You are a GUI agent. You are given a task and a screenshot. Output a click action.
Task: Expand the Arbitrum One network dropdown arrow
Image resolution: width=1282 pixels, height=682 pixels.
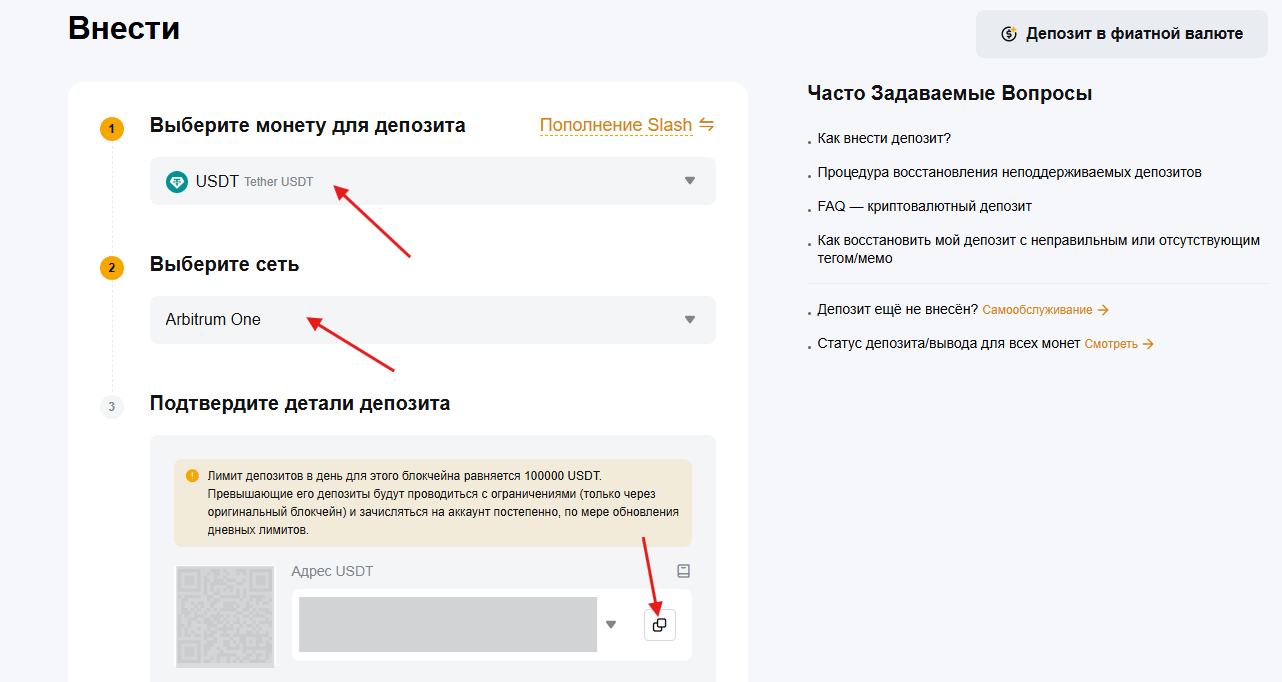coord(689,320)
